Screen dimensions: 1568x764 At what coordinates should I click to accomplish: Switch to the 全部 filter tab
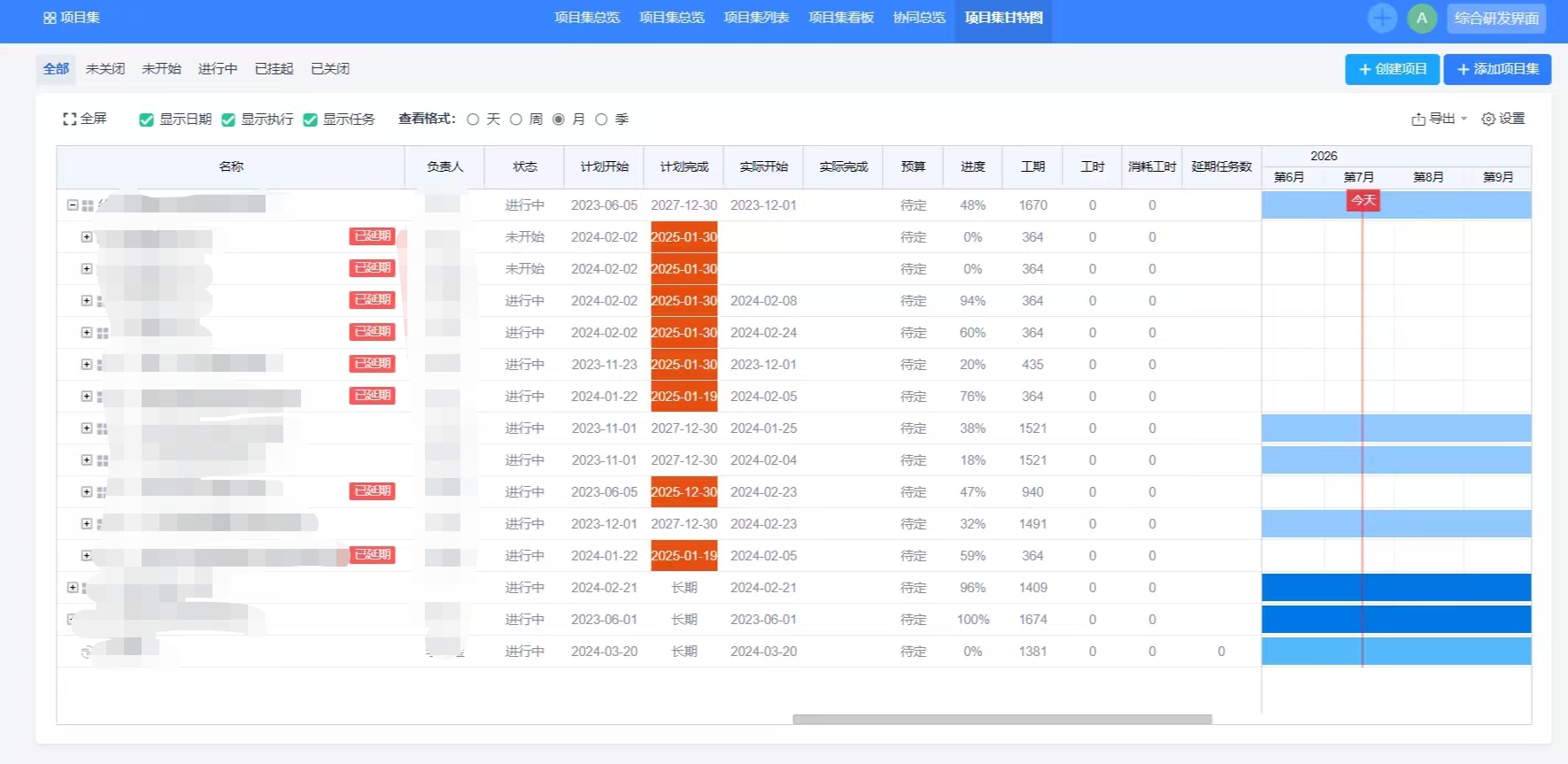point(56,69)
